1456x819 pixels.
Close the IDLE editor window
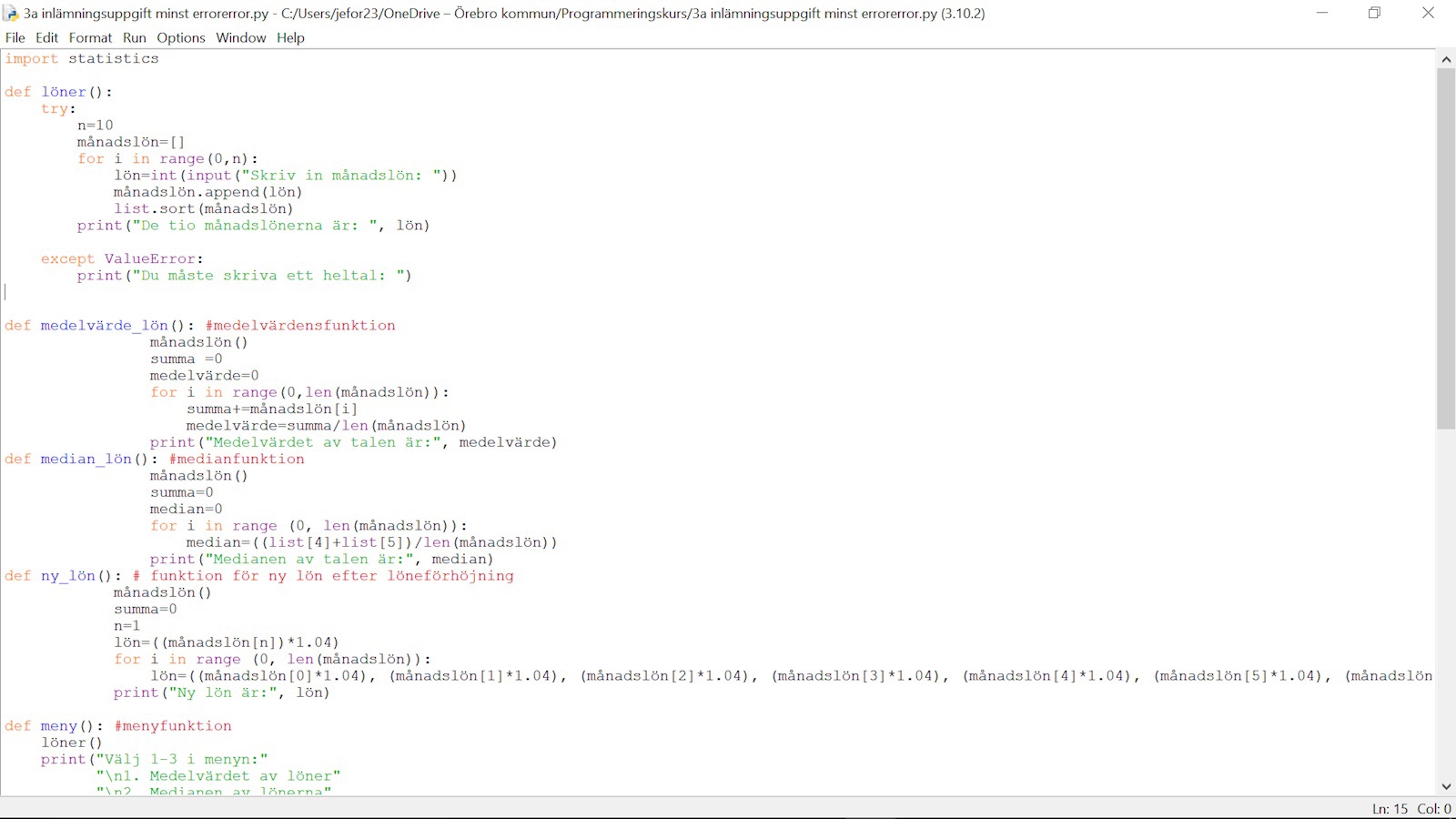pyautogui.click(x=1428, y=13)
